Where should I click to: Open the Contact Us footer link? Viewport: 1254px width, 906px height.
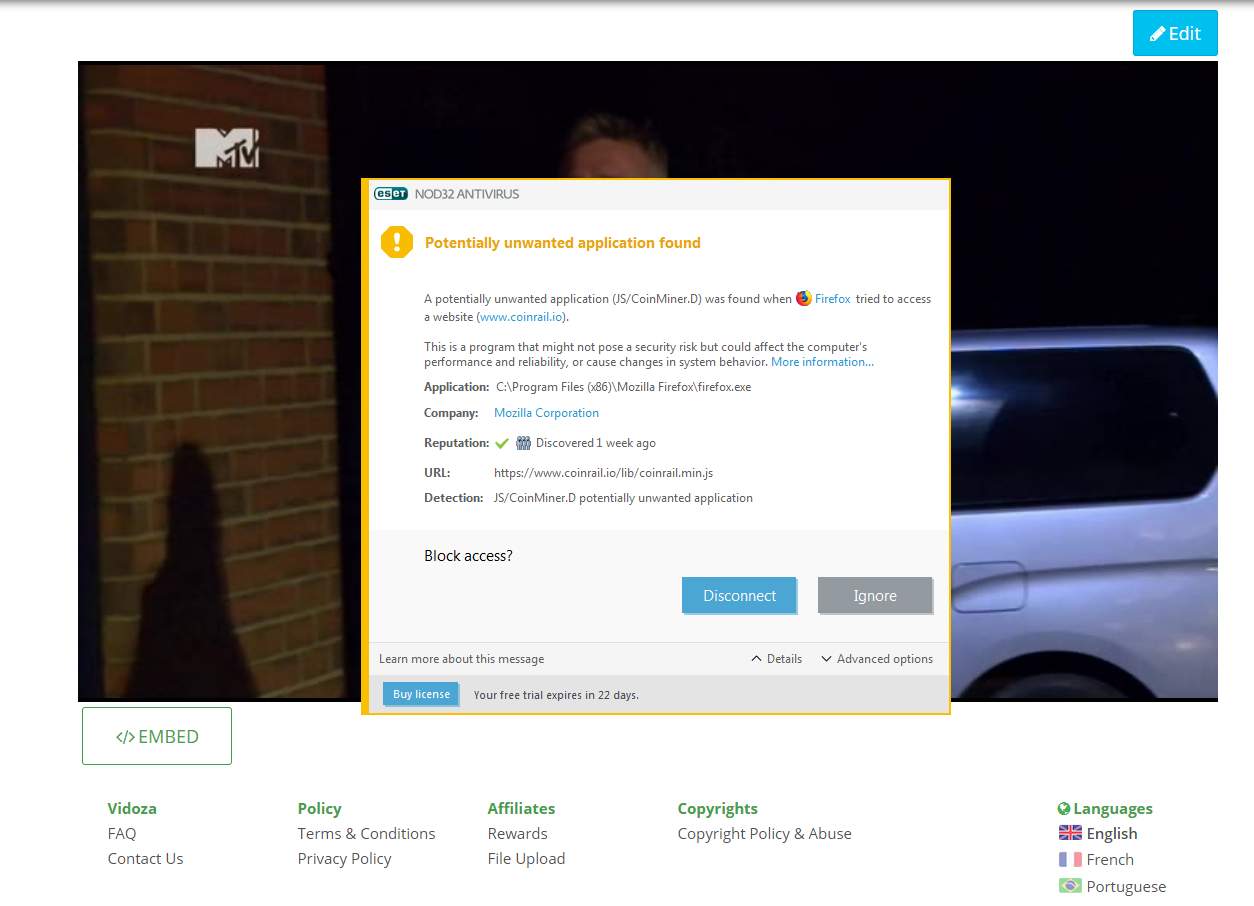(x=146, y=858)
